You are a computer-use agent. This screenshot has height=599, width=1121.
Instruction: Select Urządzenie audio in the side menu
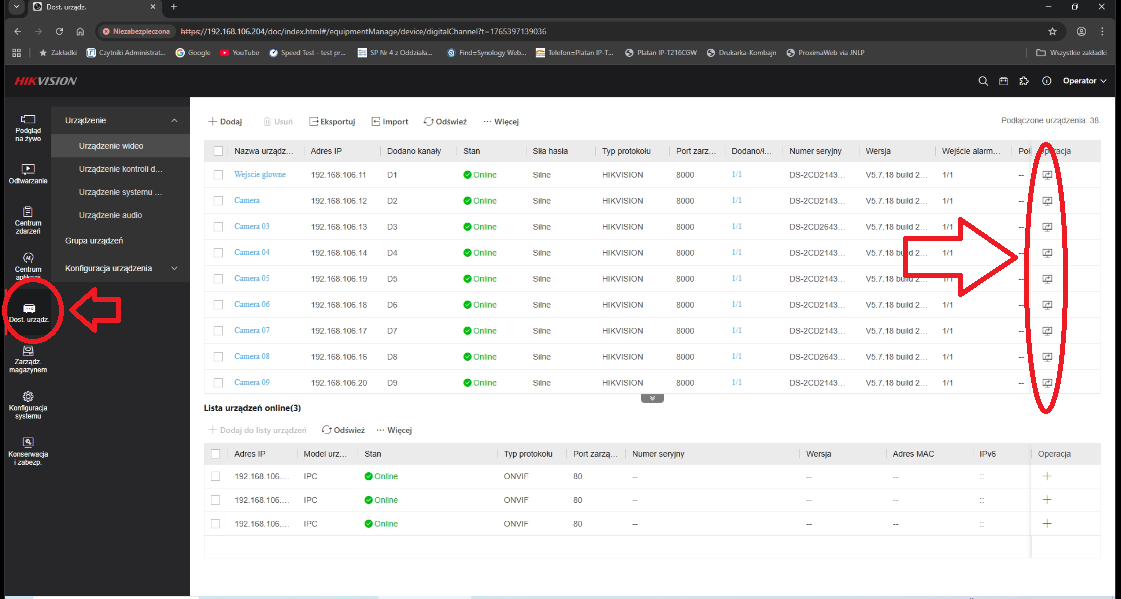[110, 215]
